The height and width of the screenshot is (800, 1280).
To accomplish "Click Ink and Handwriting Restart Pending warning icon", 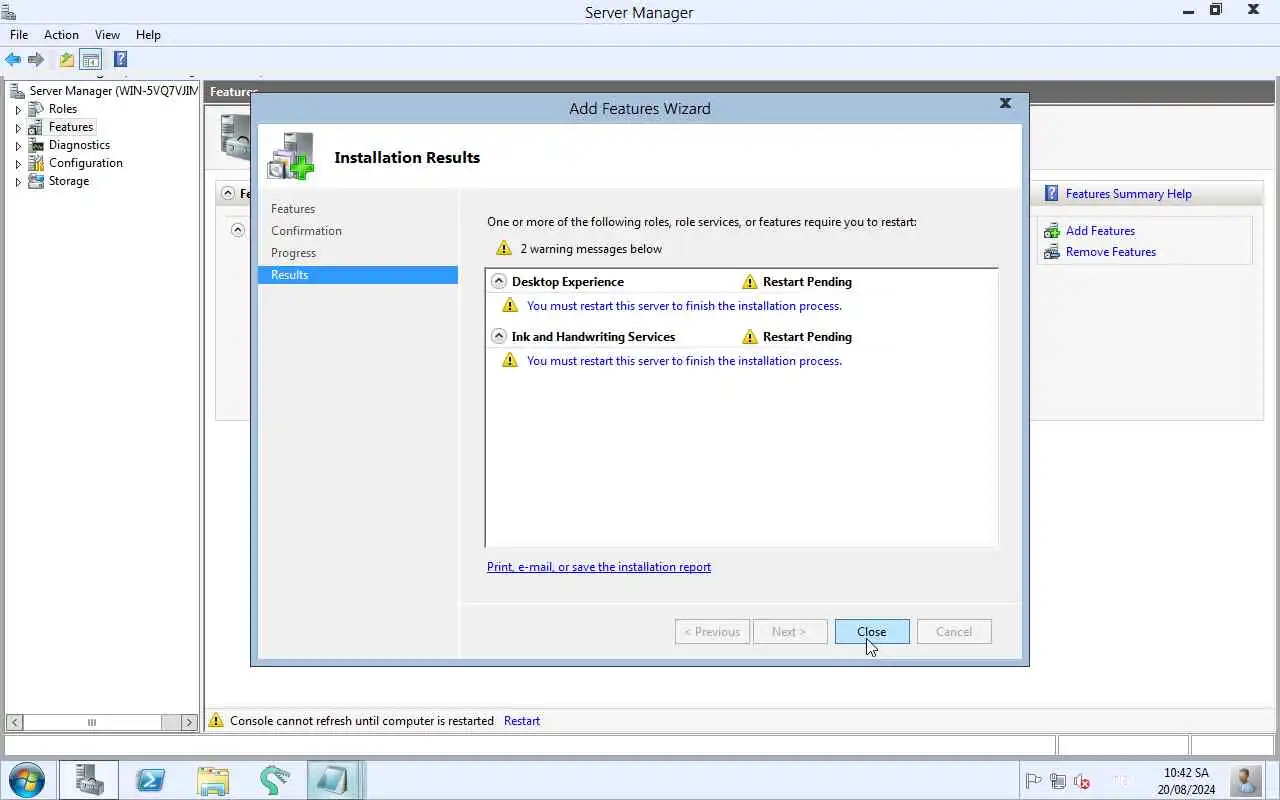I will click(750, 337).
